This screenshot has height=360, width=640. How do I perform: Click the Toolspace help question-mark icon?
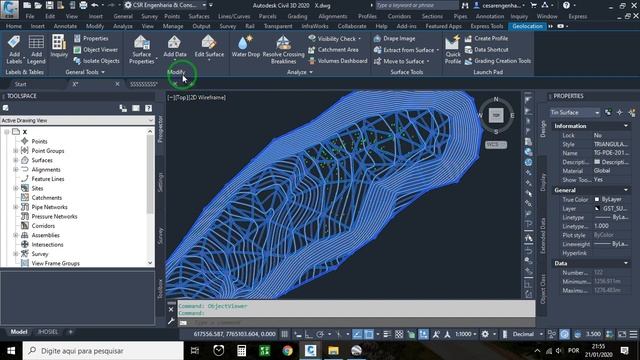point(149,108)
